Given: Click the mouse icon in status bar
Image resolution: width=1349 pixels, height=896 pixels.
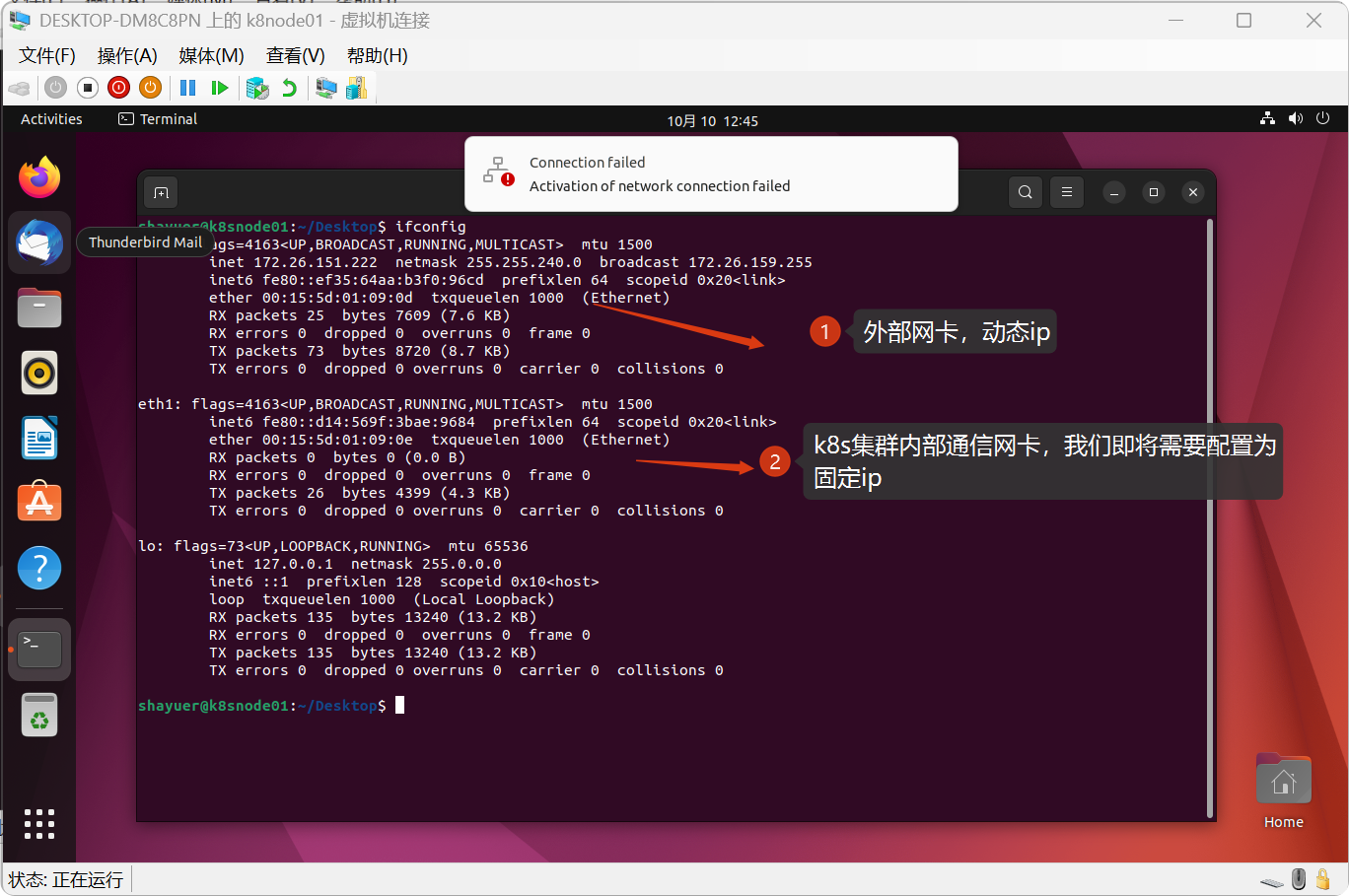Looking at the screenshot, I should click(x=1299, y=878).
